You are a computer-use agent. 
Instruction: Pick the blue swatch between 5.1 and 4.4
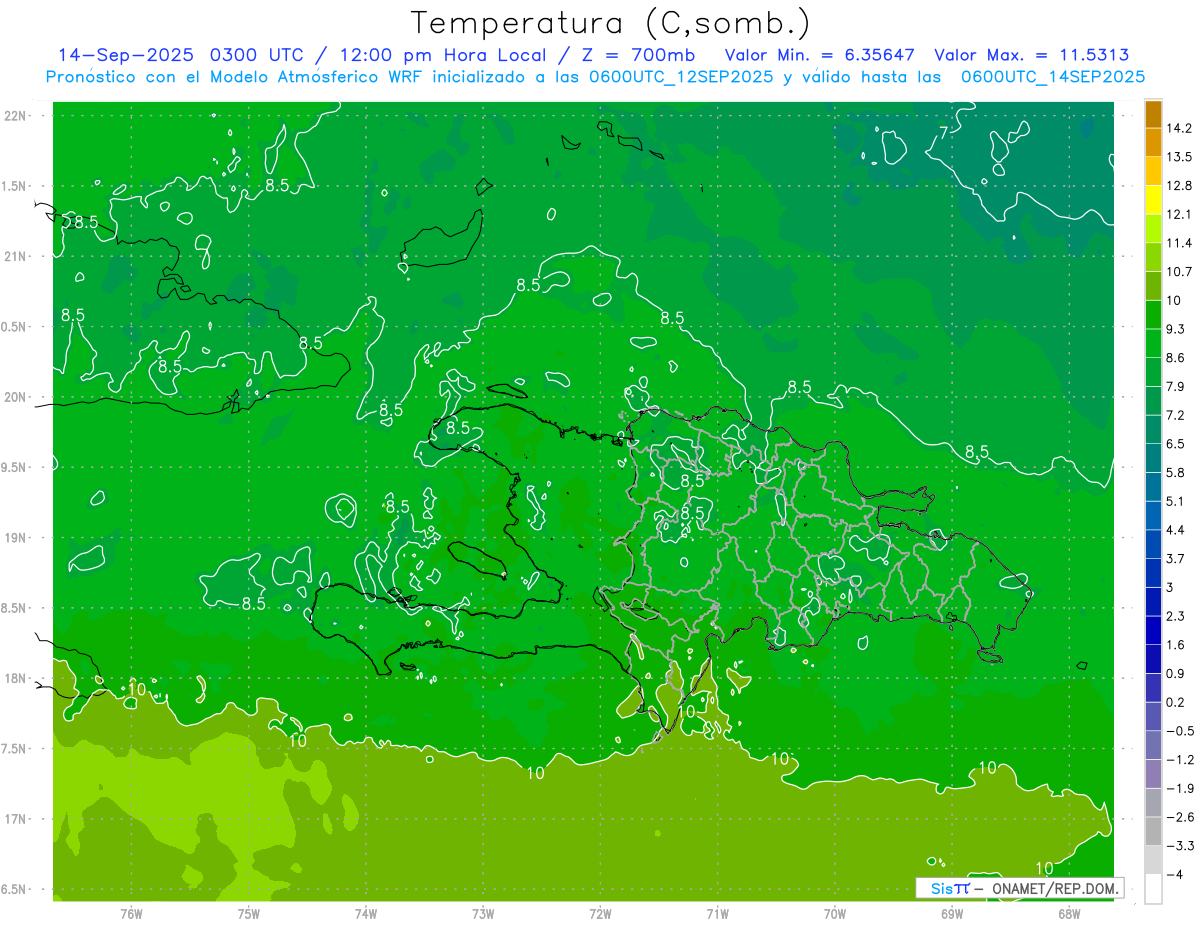pyautogui.click(x=1153, y=516)
